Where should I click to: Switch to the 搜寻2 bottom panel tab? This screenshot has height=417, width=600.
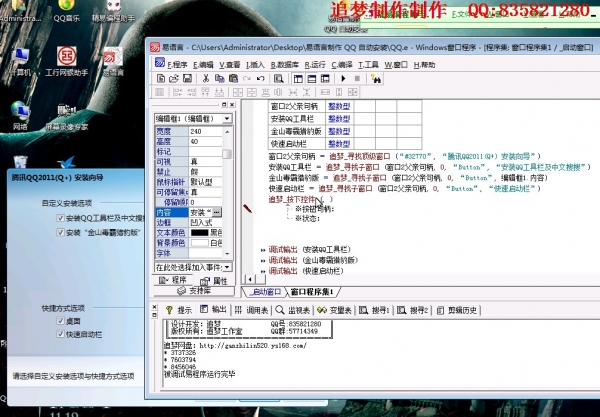point(413,310)
